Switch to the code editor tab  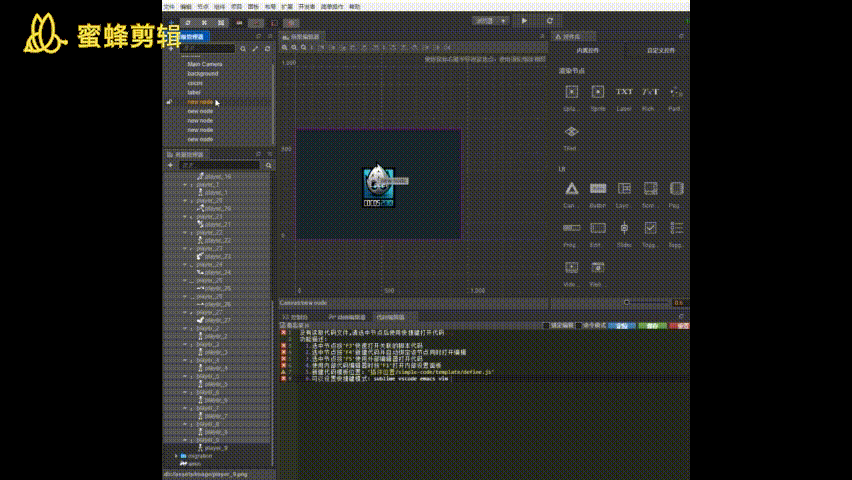pyautogui.click(x=391, y=317)
